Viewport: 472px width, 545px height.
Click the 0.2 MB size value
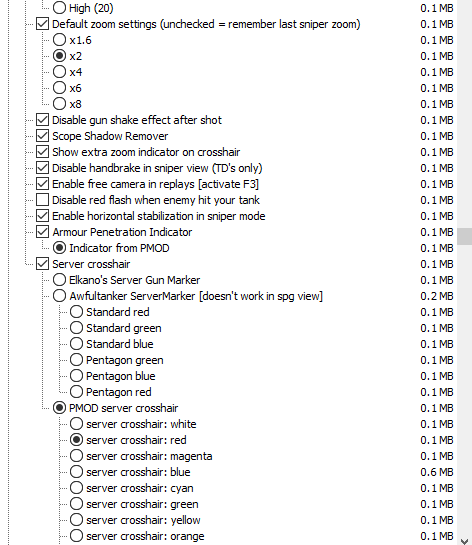tap(437, 296)
